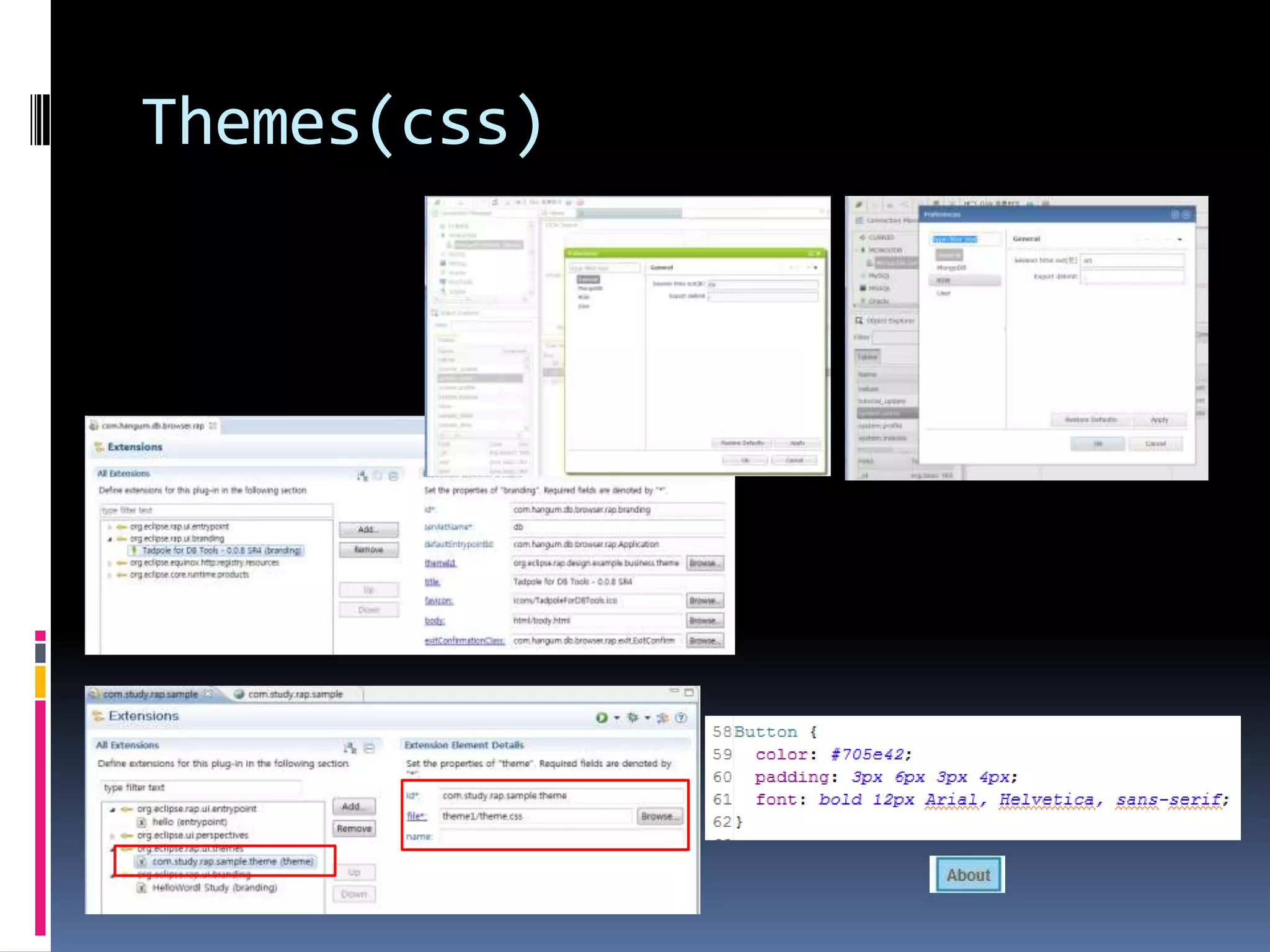
Task: Click export/organize icon beside help in Extensions header
Action: point(663,718)
